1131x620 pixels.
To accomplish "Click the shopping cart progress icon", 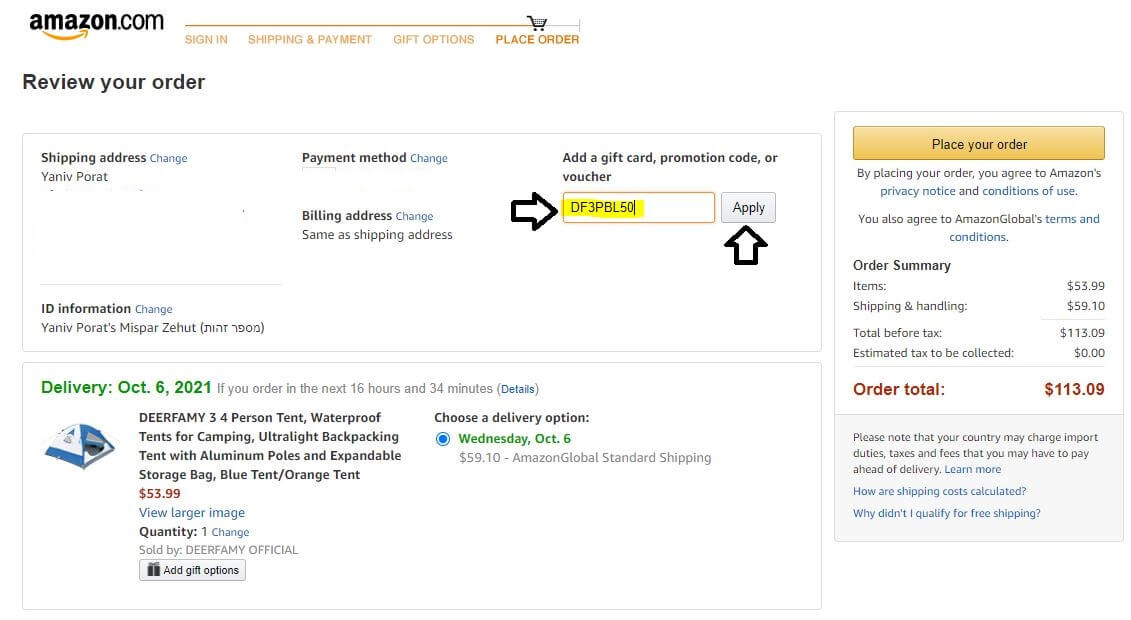I will click(x=537, y=23).
